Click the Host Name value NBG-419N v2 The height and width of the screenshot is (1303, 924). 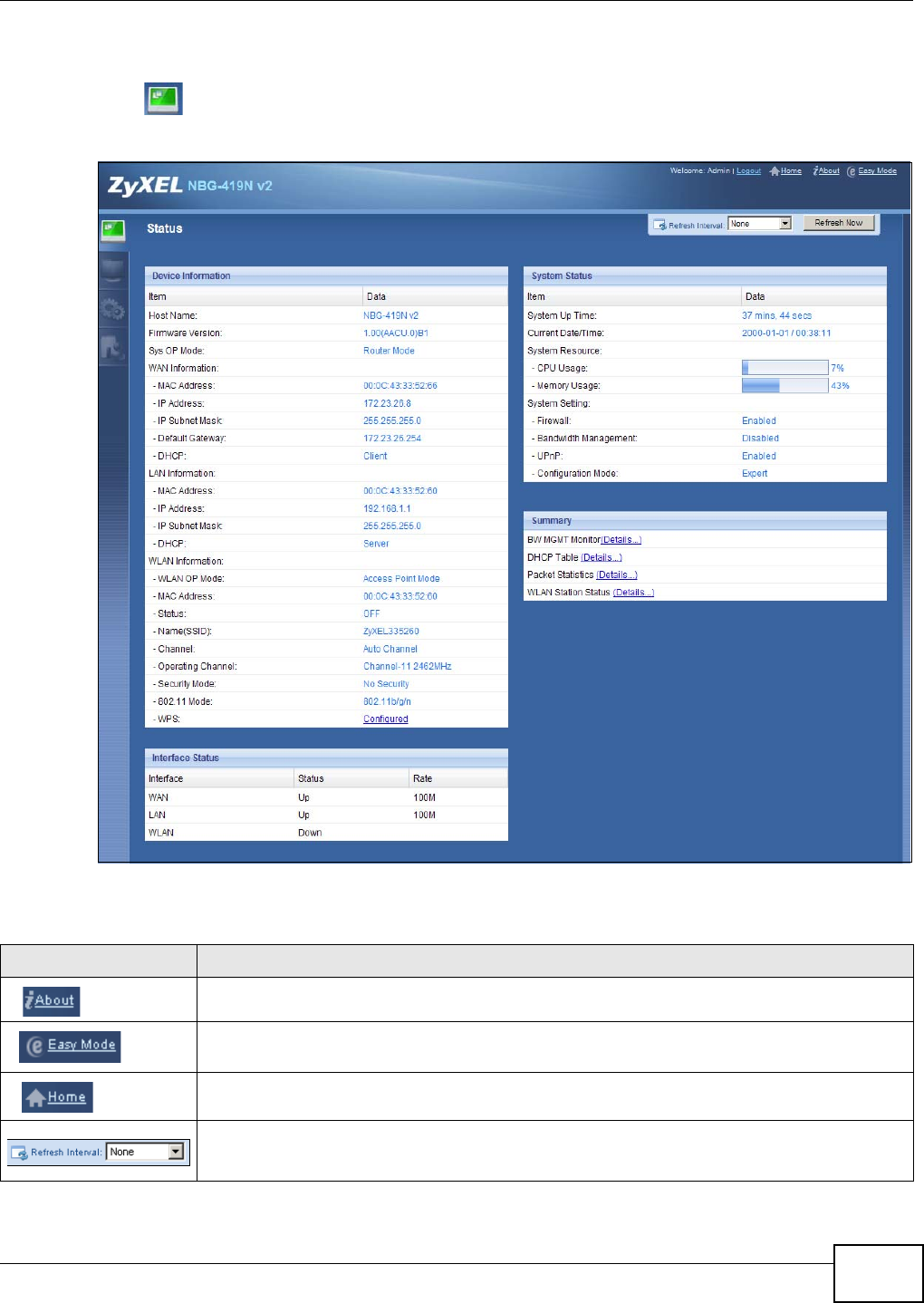[391, 316]
